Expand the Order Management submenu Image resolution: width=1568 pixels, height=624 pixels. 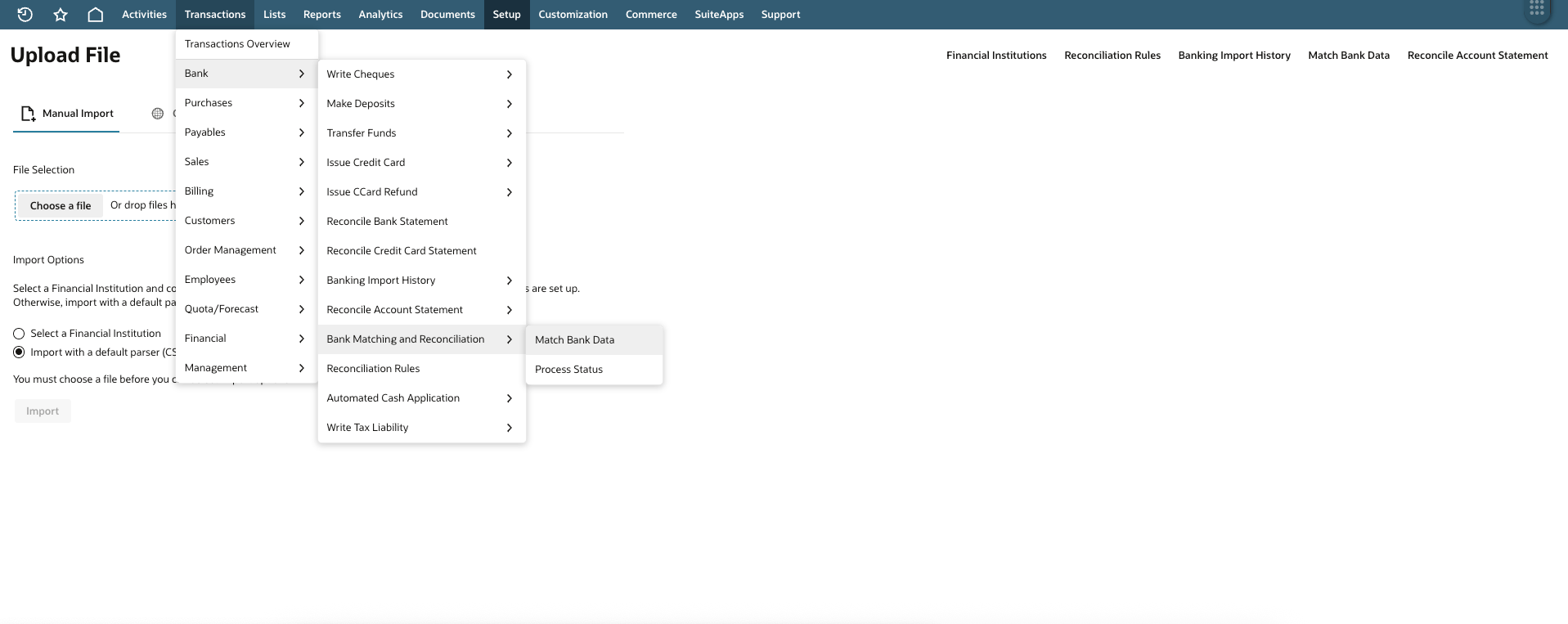(x=246, y=250)
